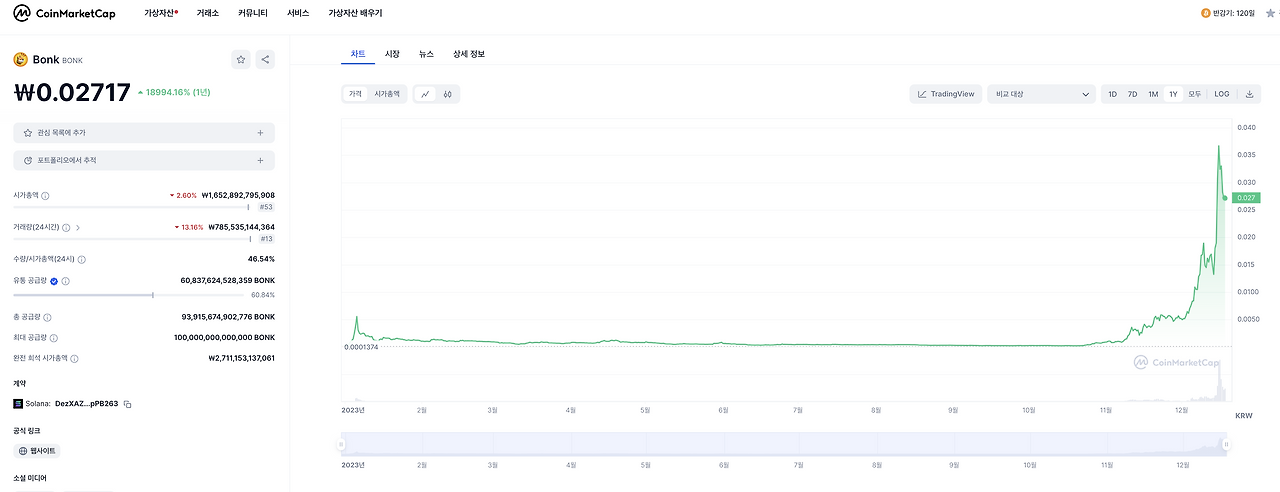Click the CoinMarketCap logo

(63, 13)
